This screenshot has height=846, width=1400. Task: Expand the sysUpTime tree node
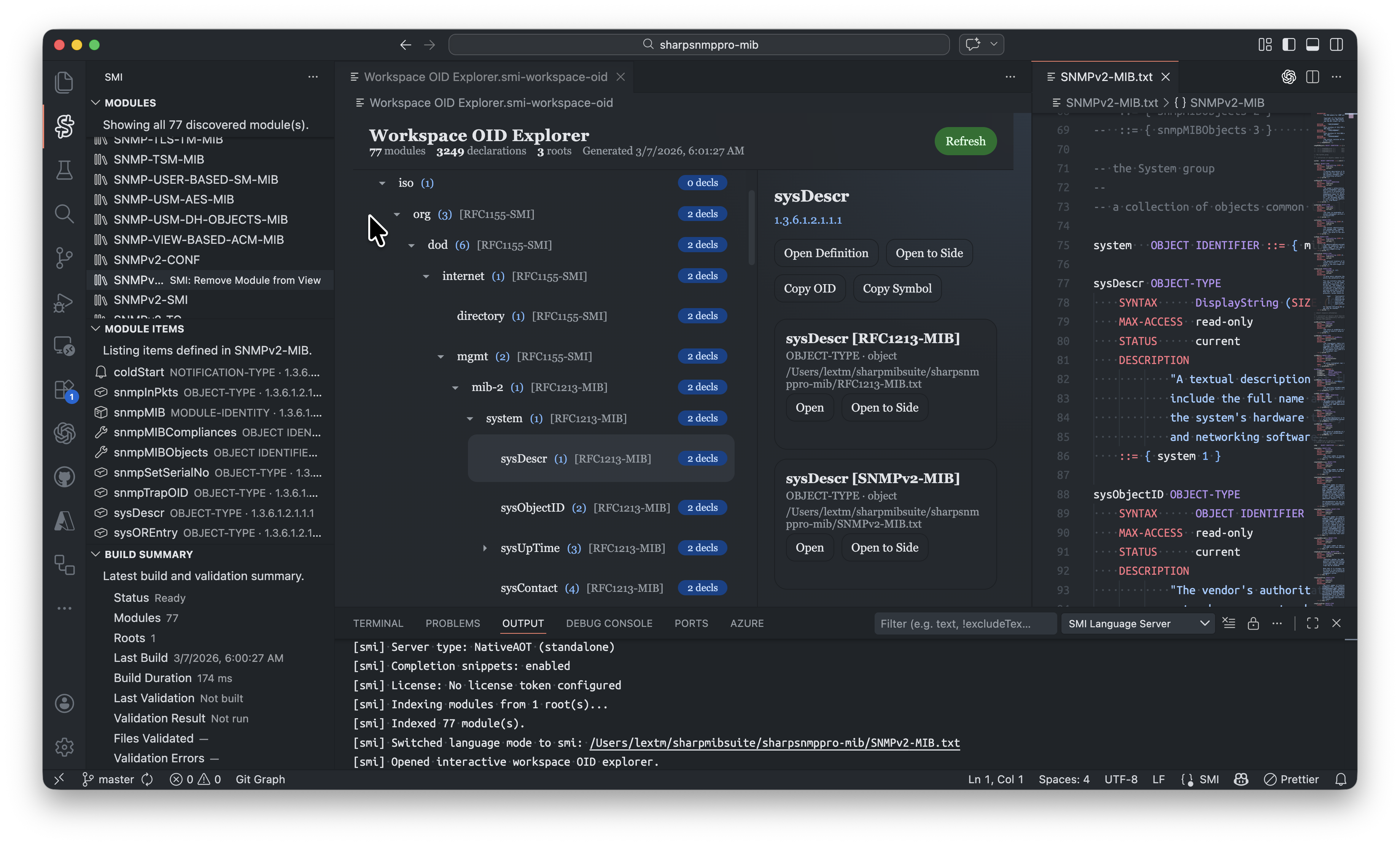[485, 548]
